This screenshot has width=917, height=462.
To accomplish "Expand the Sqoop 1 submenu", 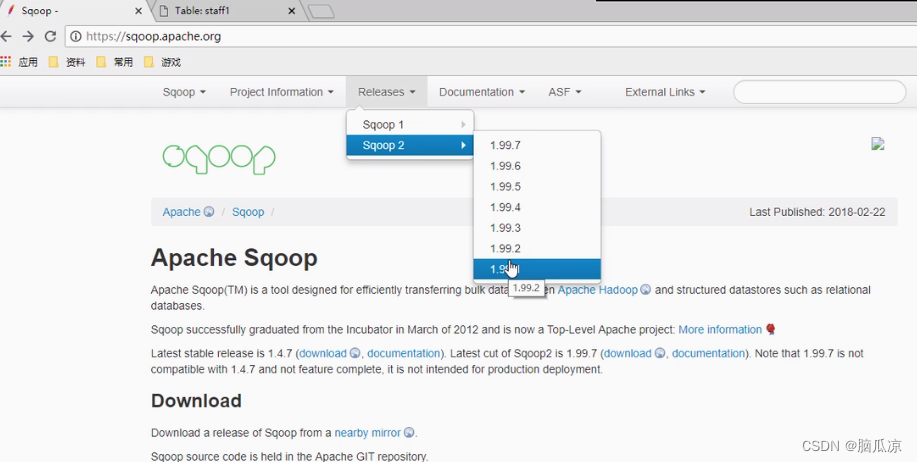I will pyautogui.click(x=410, y=125).
